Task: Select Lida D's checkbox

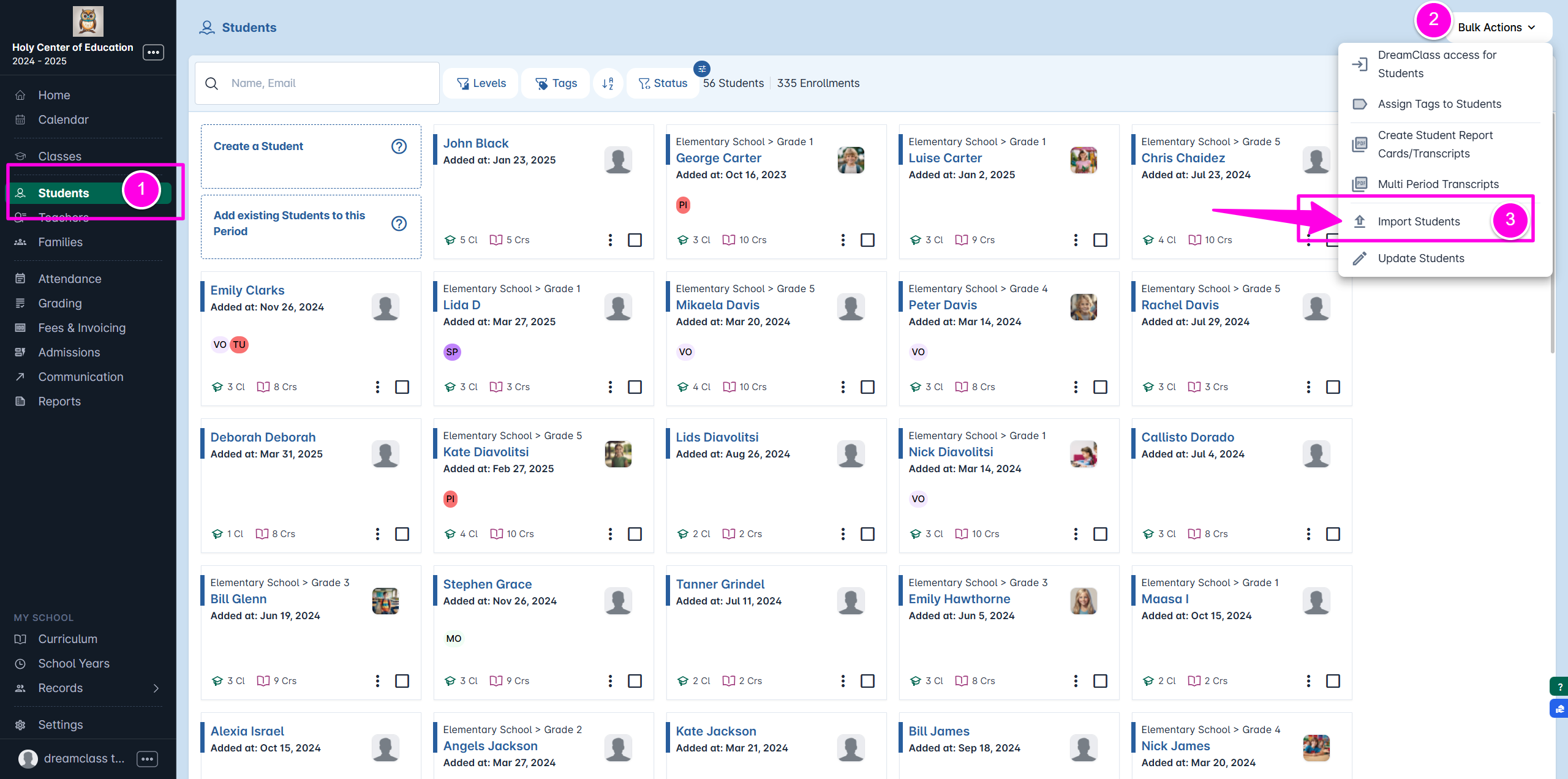Action: (x=635, y=387)
